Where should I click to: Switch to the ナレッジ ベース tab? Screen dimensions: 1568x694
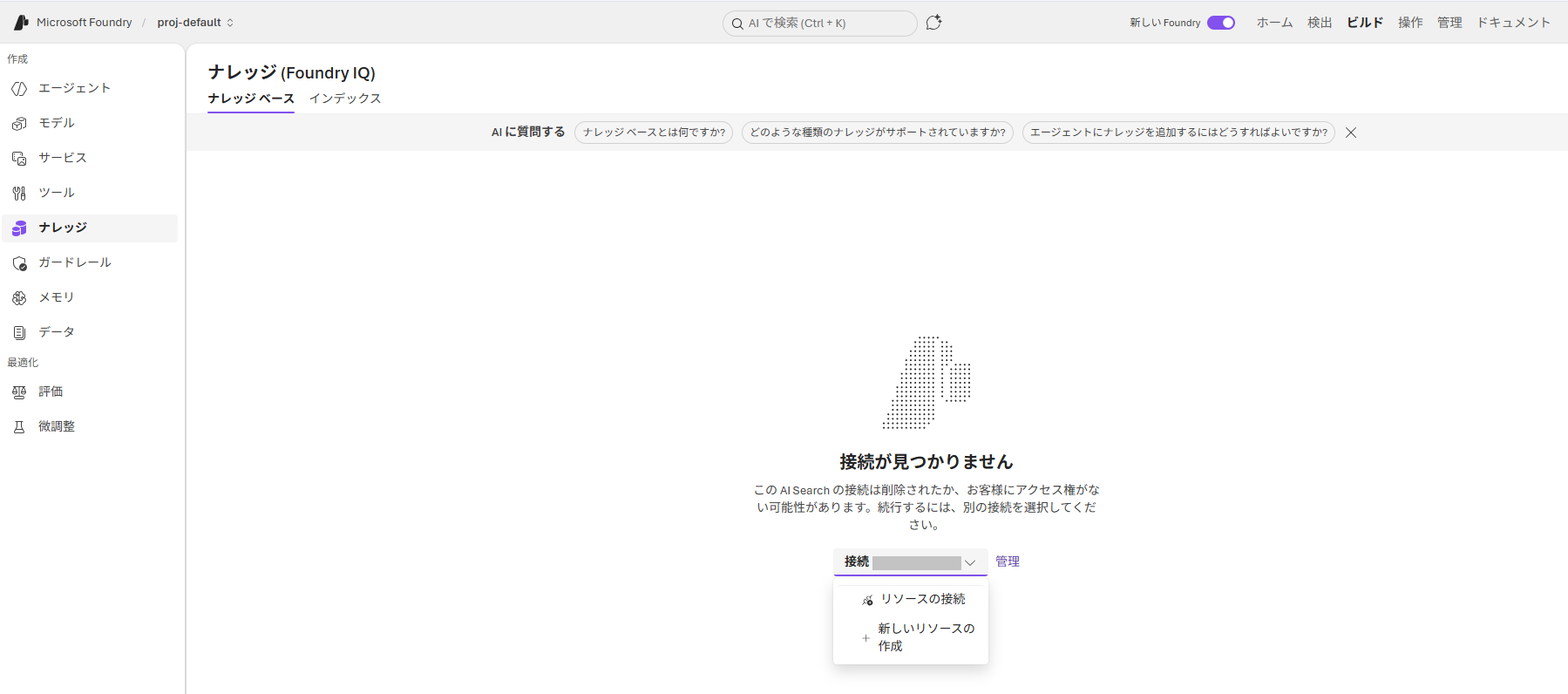click(251, 99)
